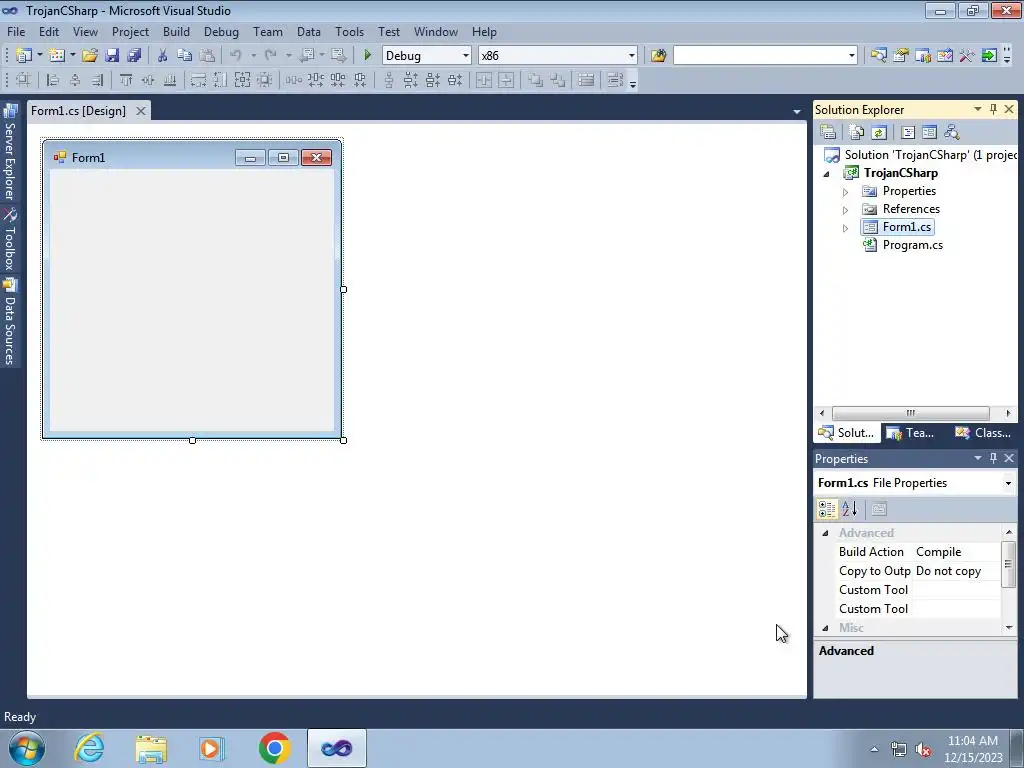Open the Tools menu
Image resolution: width=1024 pixels, height=768 pixels.
(349, 31)
